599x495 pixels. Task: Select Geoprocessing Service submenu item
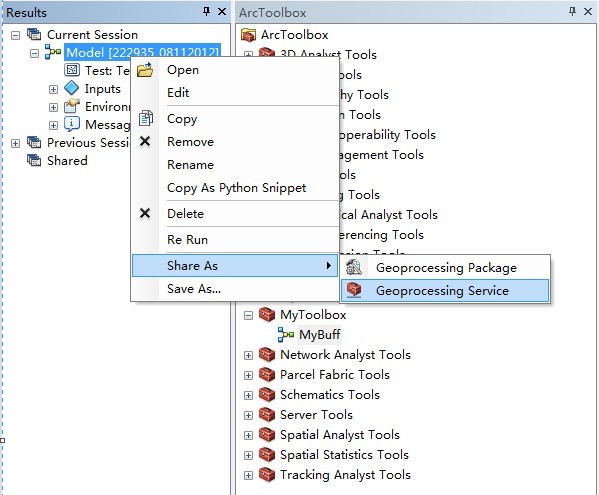coord(445,291)
